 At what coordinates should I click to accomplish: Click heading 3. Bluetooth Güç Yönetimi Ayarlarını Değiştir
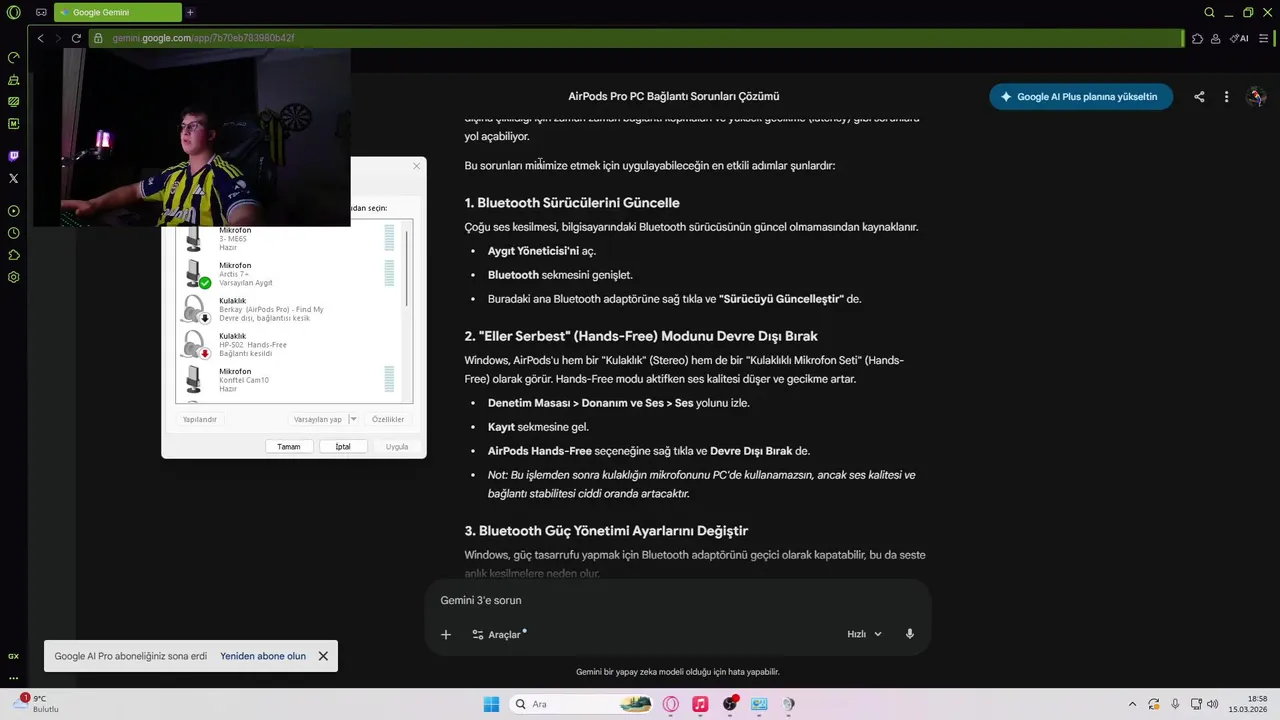[x=606, y=531]
